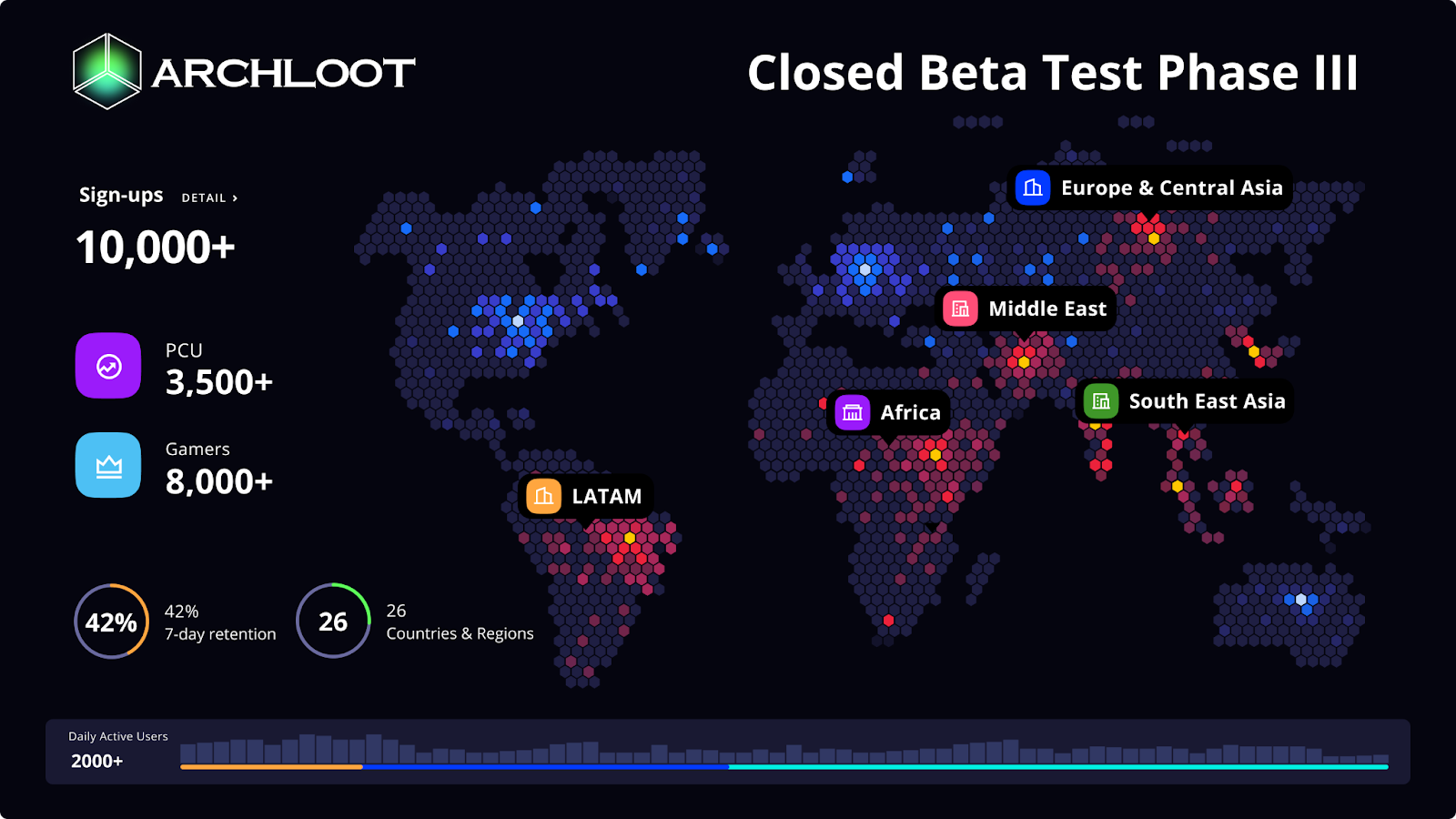Select the green South East Asia icon
Screen dimensions: 1456x819
1101,401
